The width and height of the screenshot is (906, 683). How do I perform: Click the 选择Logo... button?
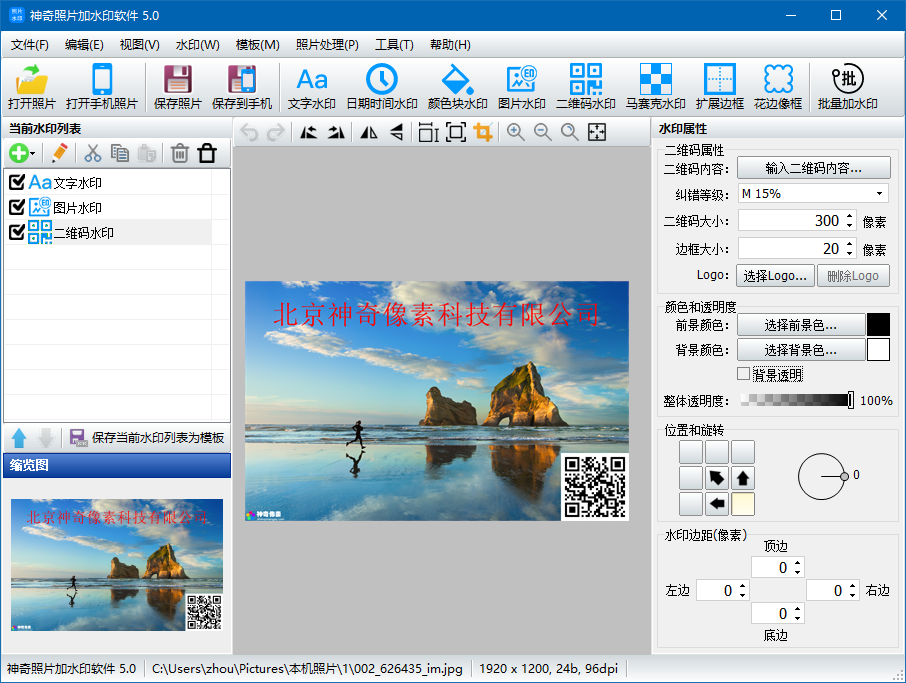point(775,276)
